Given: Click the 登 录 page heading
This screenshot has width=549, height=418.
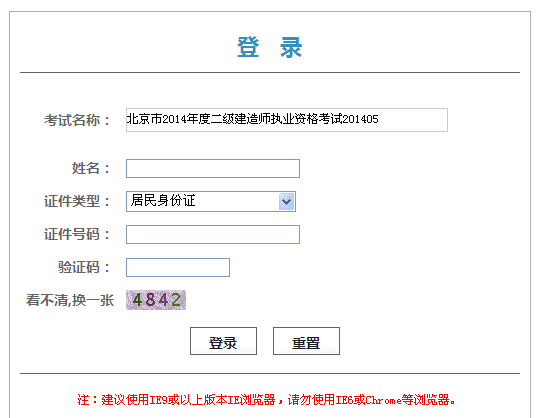Looking at the screenshot, I should click(x=270, y=47).
